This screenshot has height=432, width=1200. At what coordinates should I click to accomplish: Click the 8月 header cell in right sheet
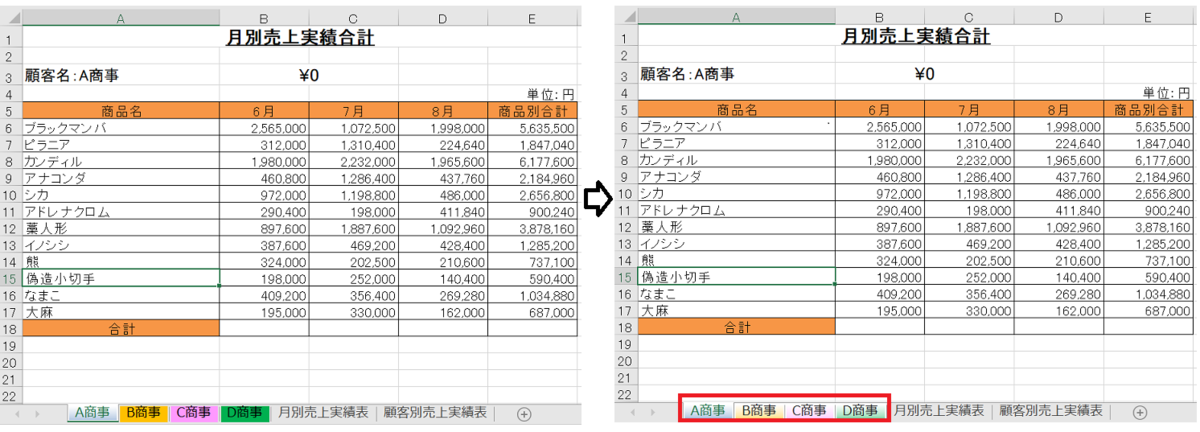[x=1058, y=110]
